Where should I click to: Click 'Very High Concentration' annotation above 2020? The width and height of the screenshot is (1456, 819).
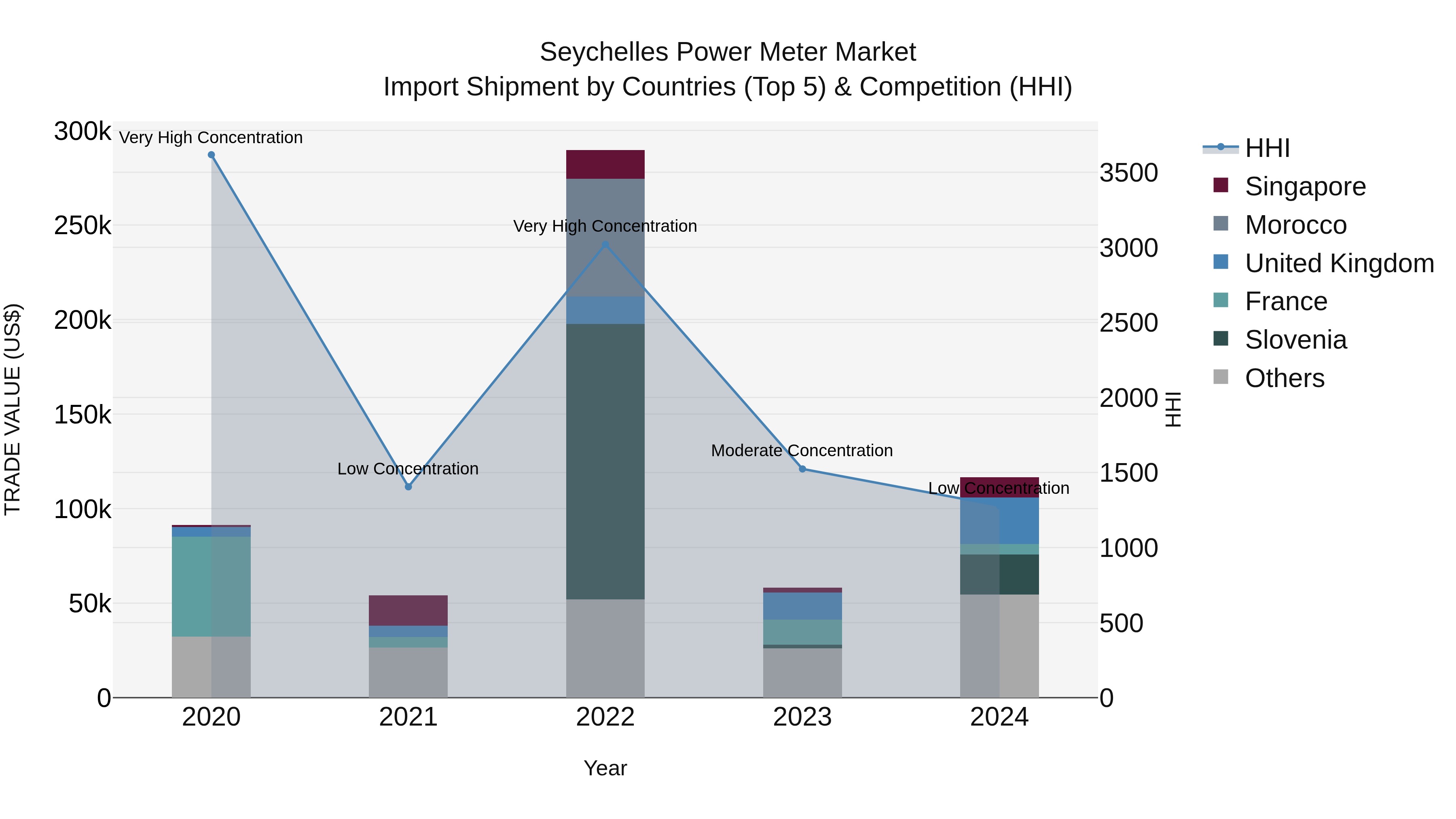pos(211,138)
